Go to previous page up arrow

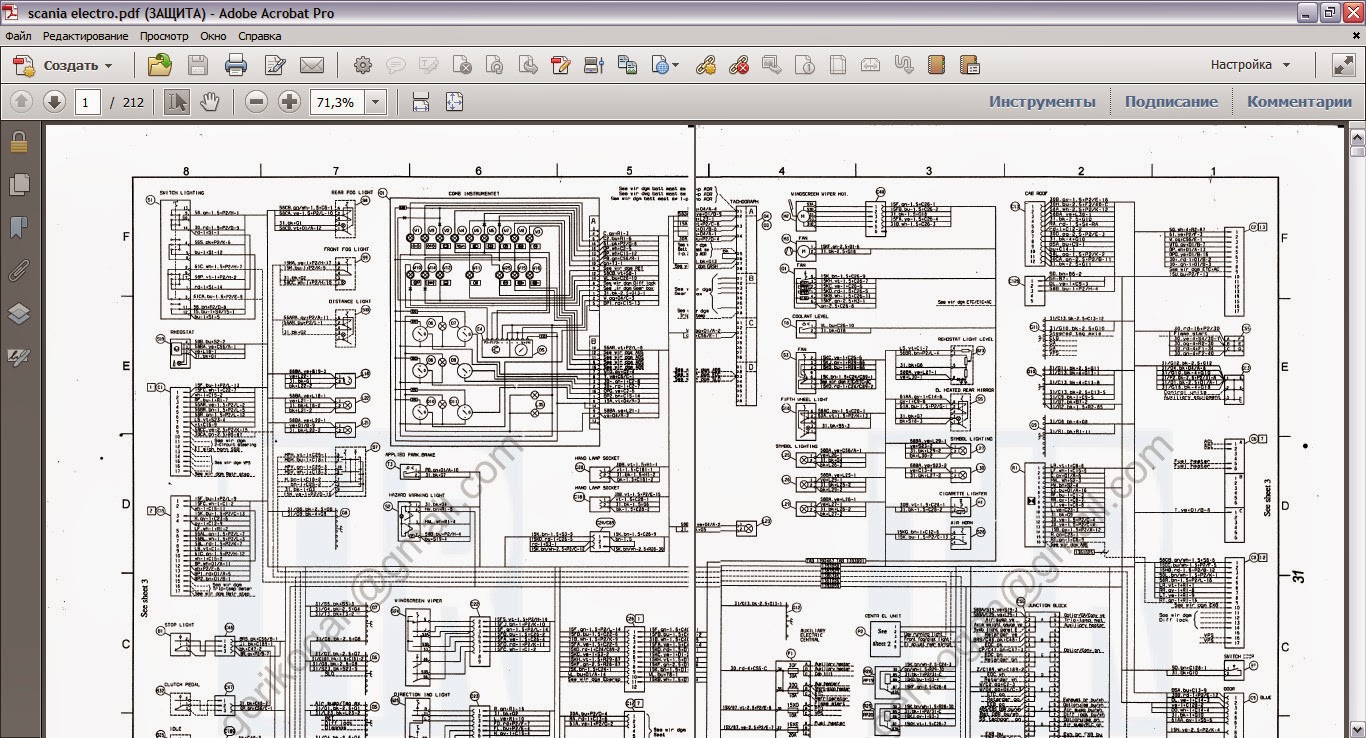tap(22, 101)
